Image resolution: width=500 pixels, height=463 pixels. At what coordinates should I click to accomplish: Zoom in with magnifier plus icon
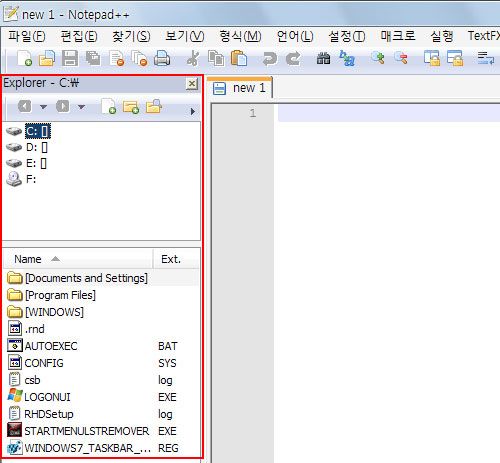378,59
